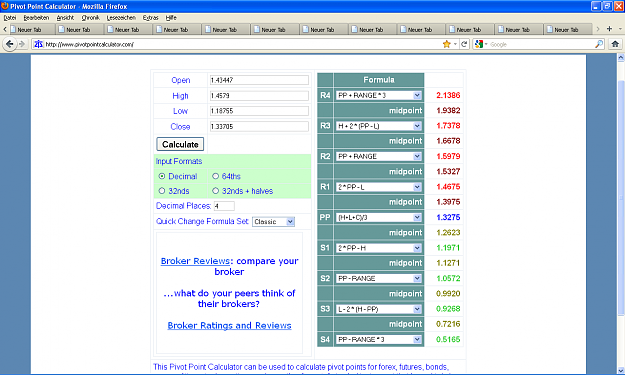
Task: Click the browser Back arrow button
Action: tap(10, 44)
